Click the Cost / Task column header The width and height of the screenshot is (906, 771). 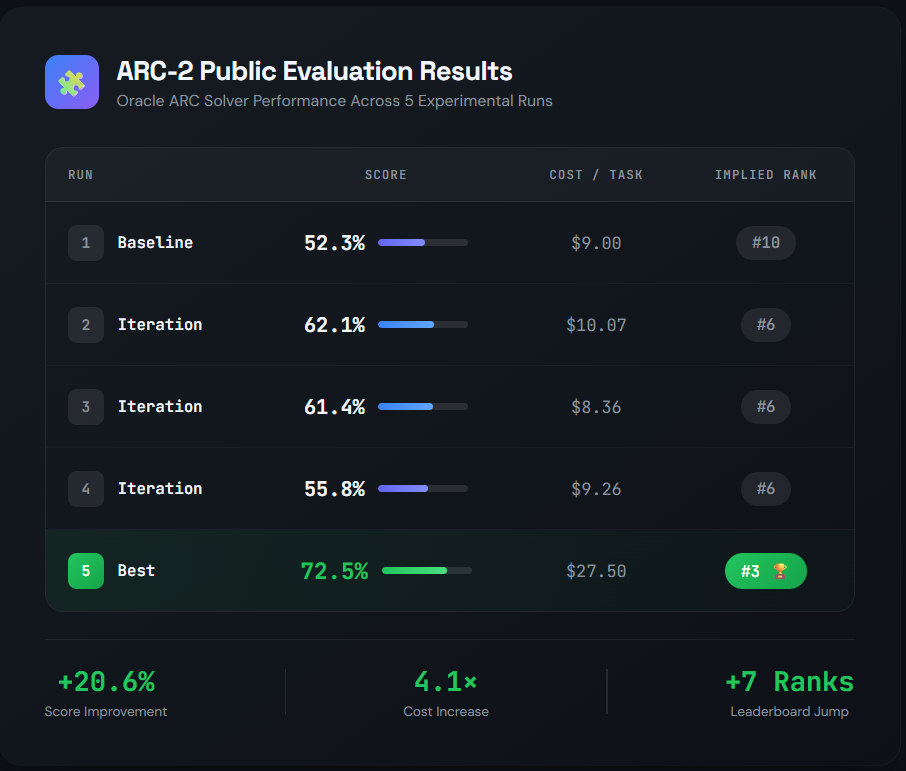click(596, 175)
